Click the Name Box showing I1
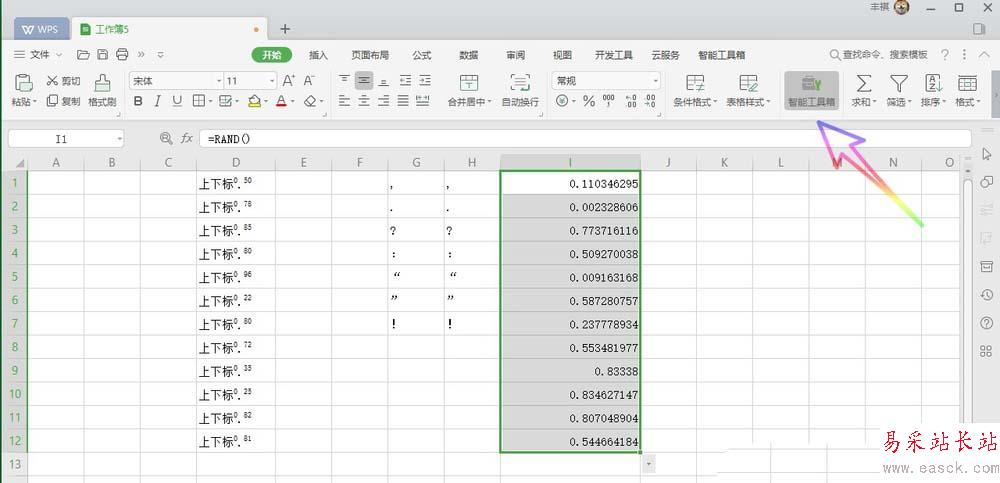 tap(66, 138)
